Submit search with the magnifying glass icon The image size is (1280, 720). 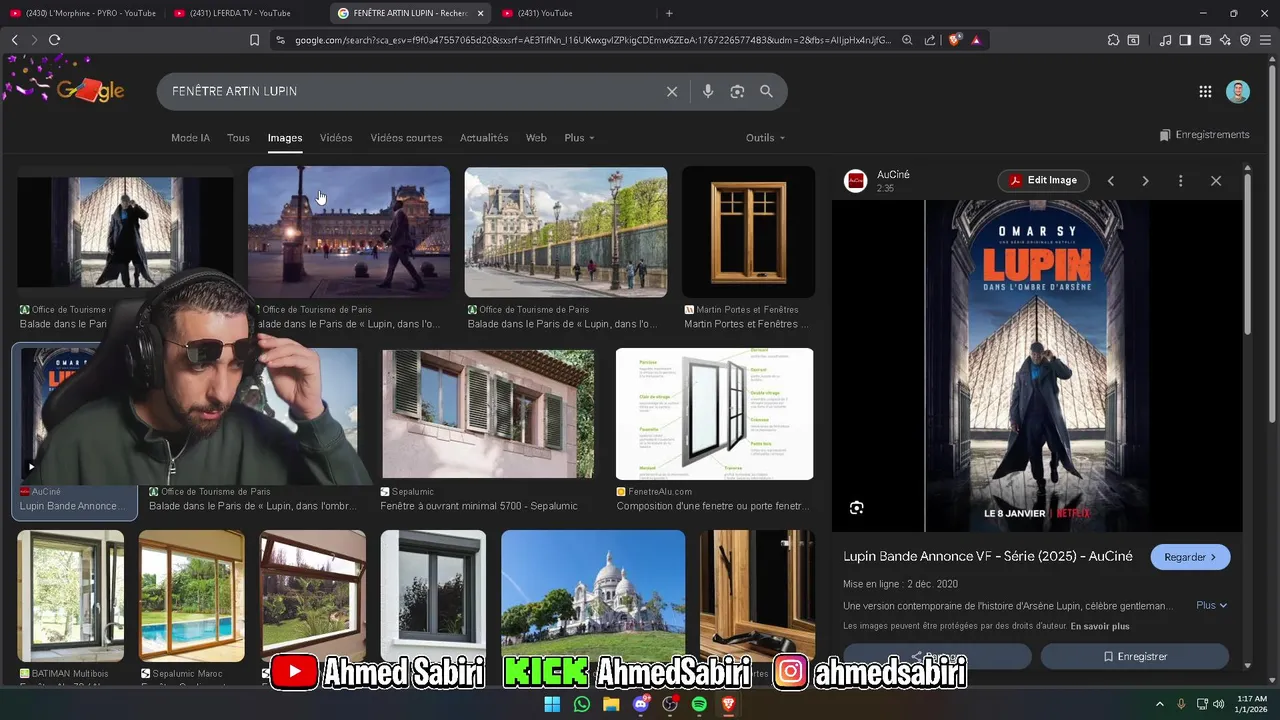[x=766, y=91]
